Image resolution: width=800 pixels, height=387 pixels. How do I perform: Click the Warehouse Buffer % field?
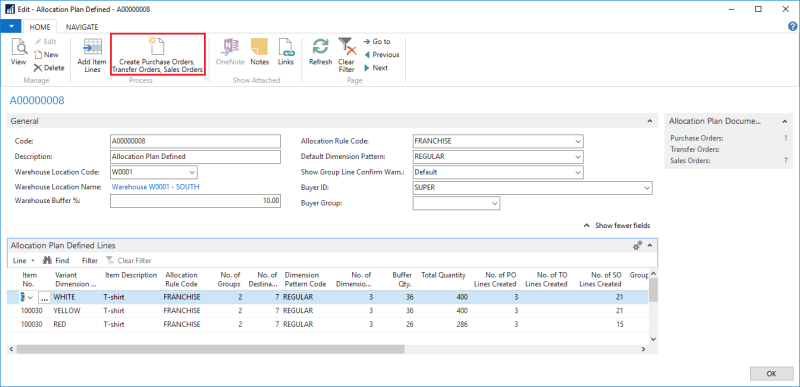pyautogui.click(x=195, y=201)
